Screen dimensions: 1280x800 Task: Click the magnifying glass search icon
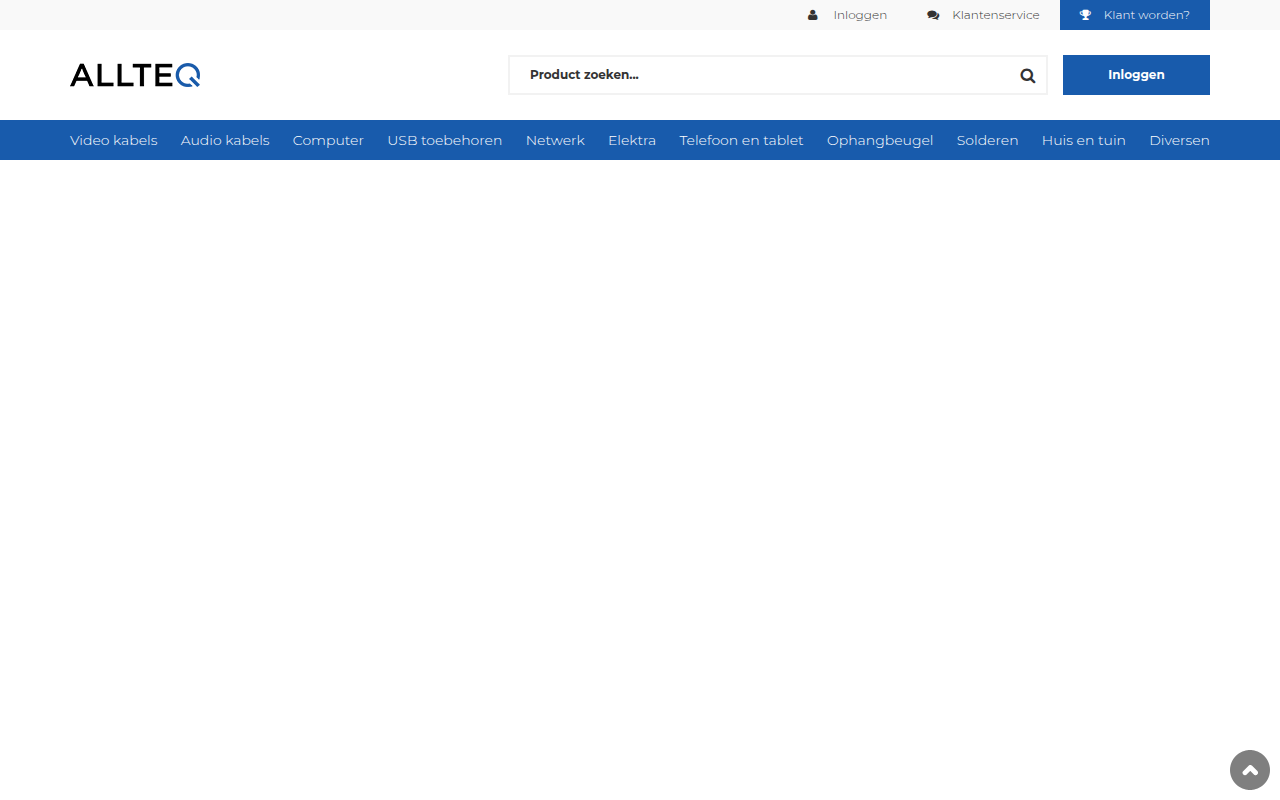click(1027, 75)
